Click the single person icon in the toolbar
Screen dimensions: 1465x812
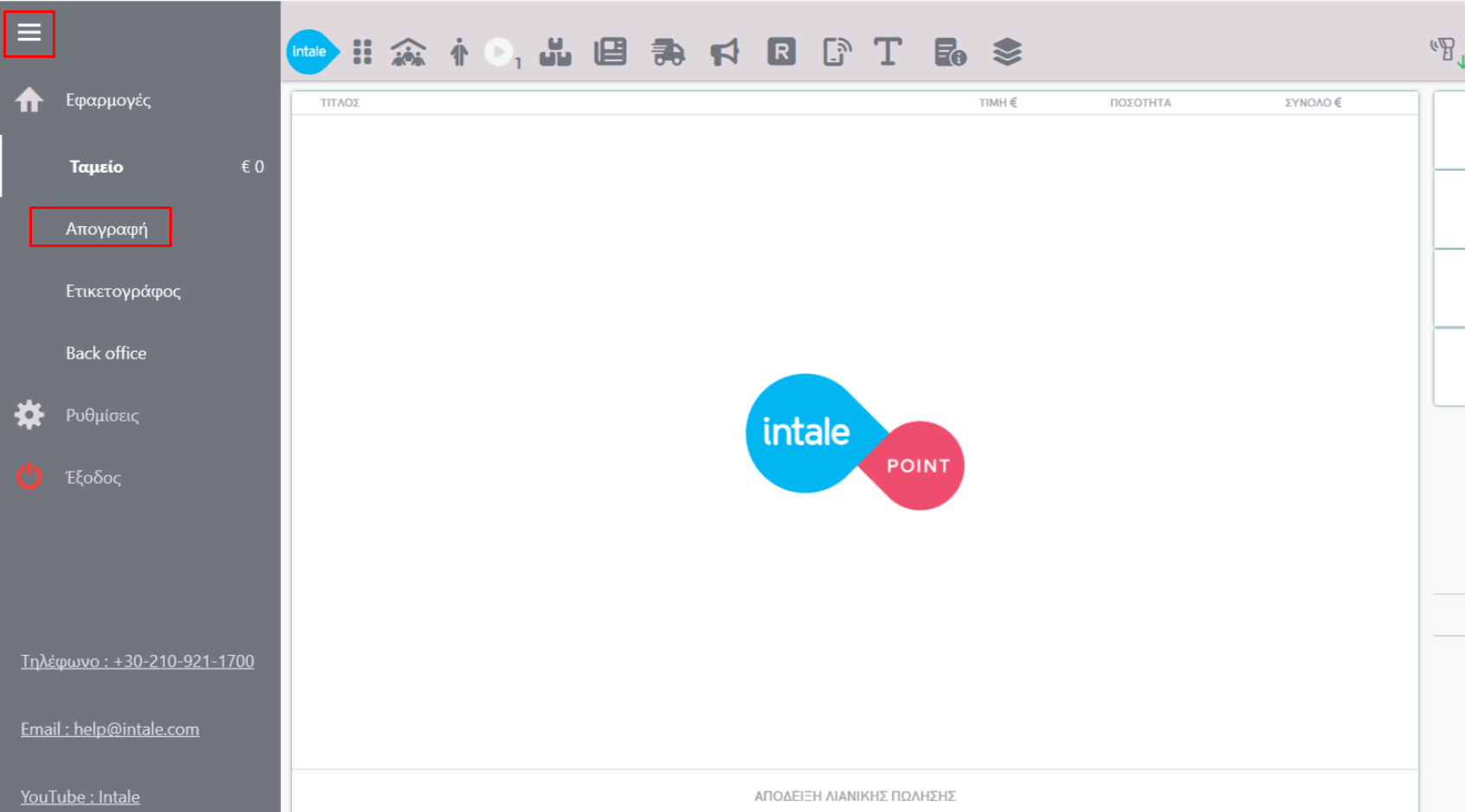tap(459, 52)
